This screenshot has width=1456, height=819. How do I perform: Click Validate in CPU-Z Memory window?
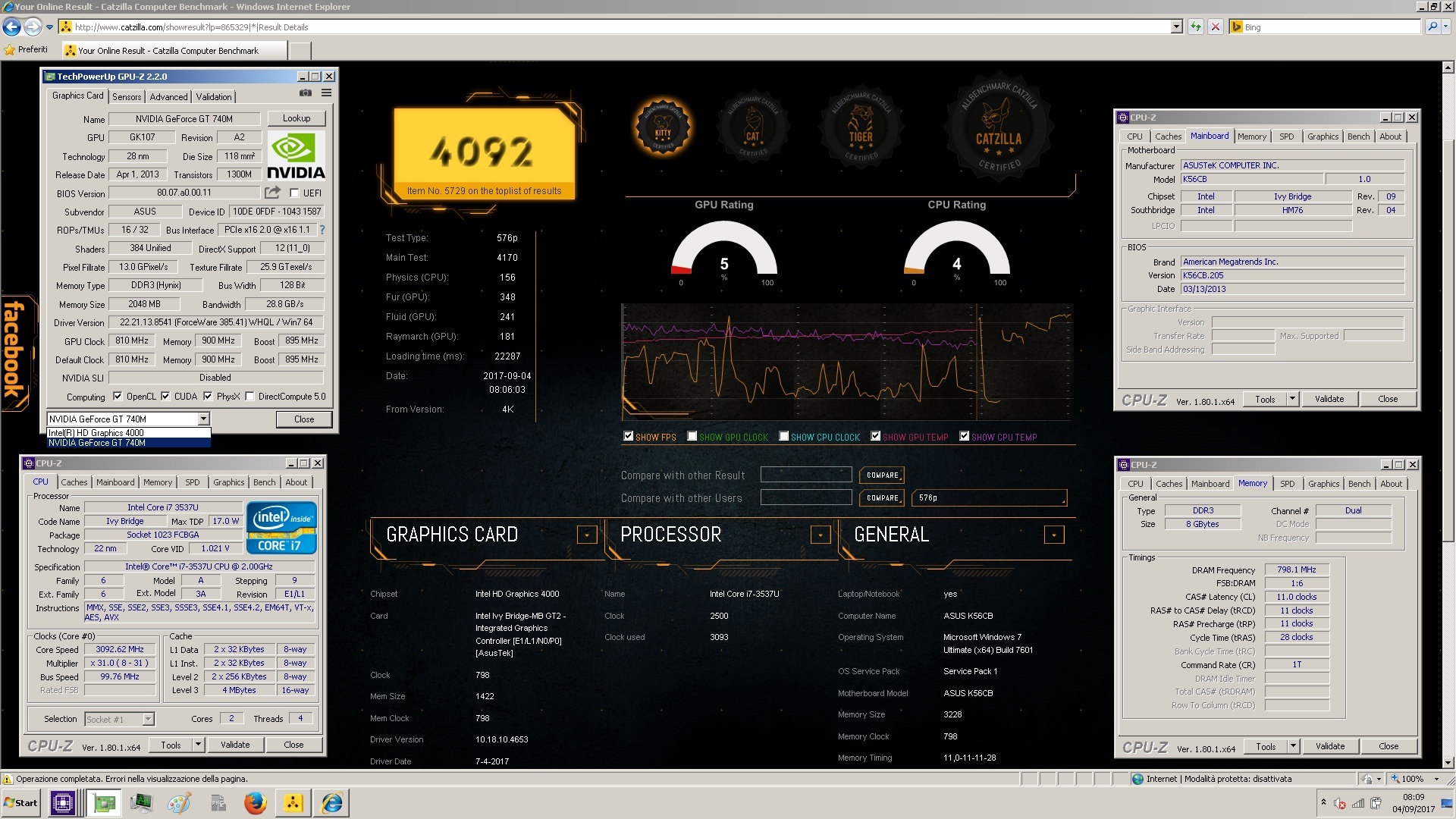tap(1330, 746)
